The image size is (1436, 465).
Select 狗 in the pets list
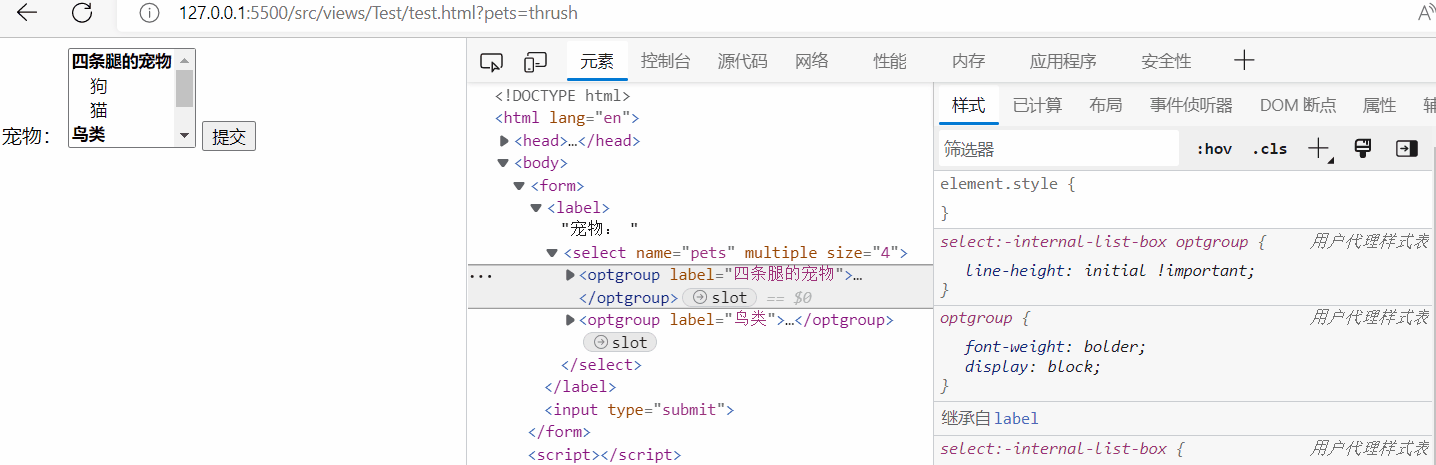(x=98, y=86)
